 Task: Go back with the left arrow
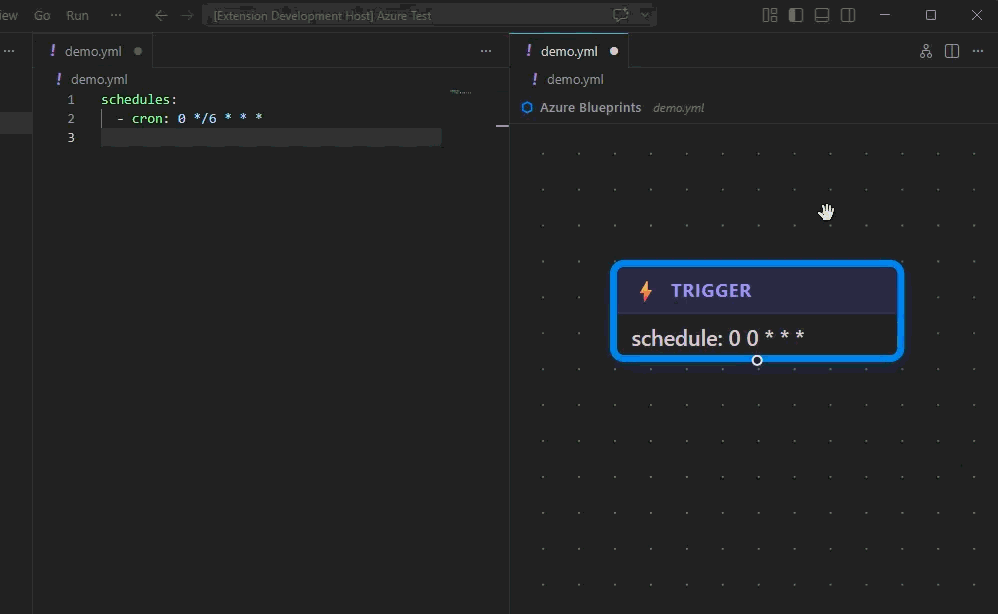click(x=161, y=15)
